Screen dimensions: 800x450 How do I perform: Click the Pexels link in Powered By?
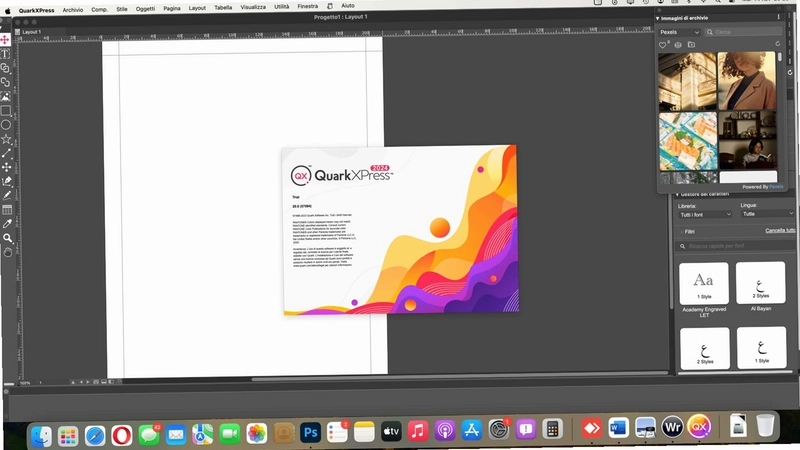point(776,187)
